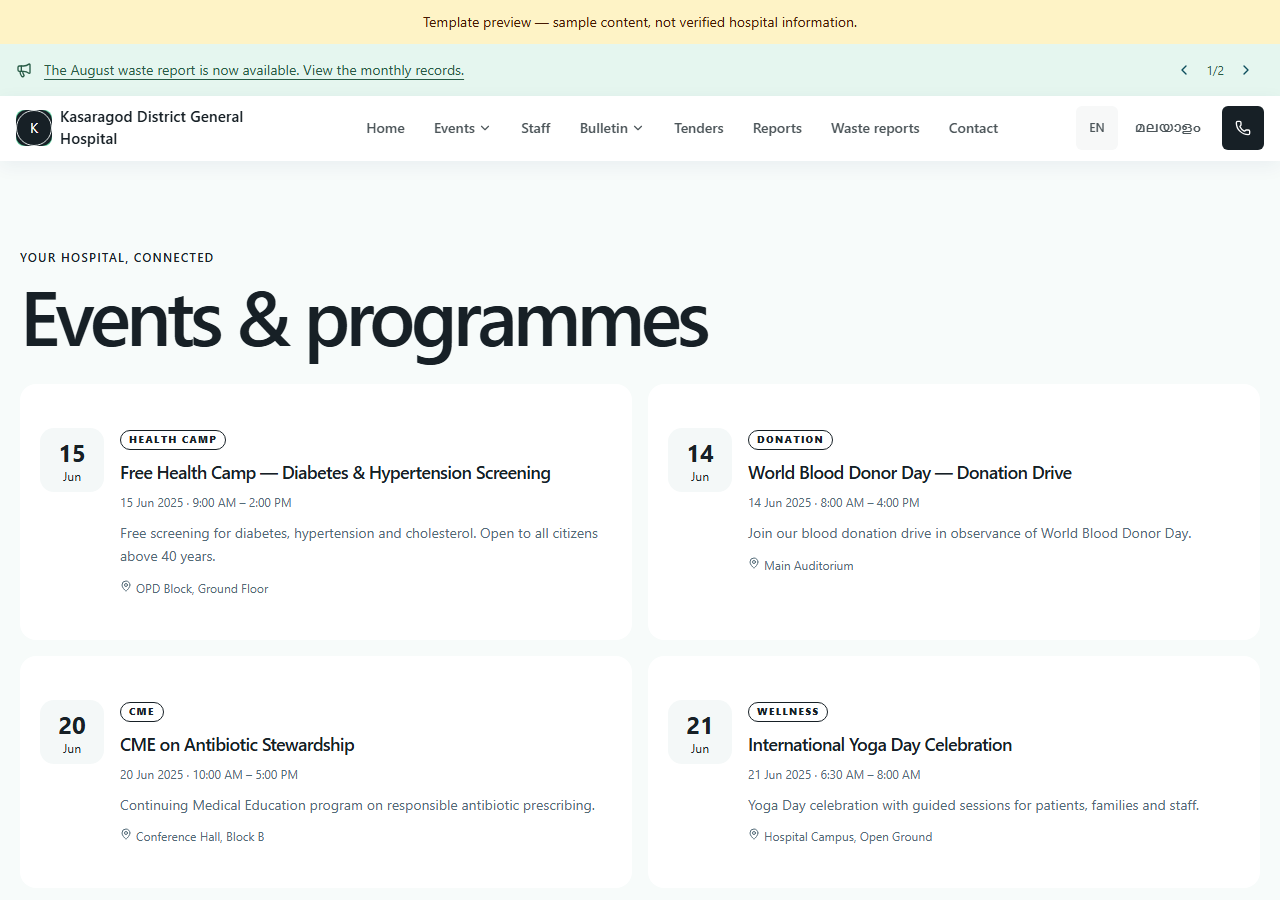Open the Reports nav item
The height and width of the screenshot is (900, 1280).
click(777, 128)
